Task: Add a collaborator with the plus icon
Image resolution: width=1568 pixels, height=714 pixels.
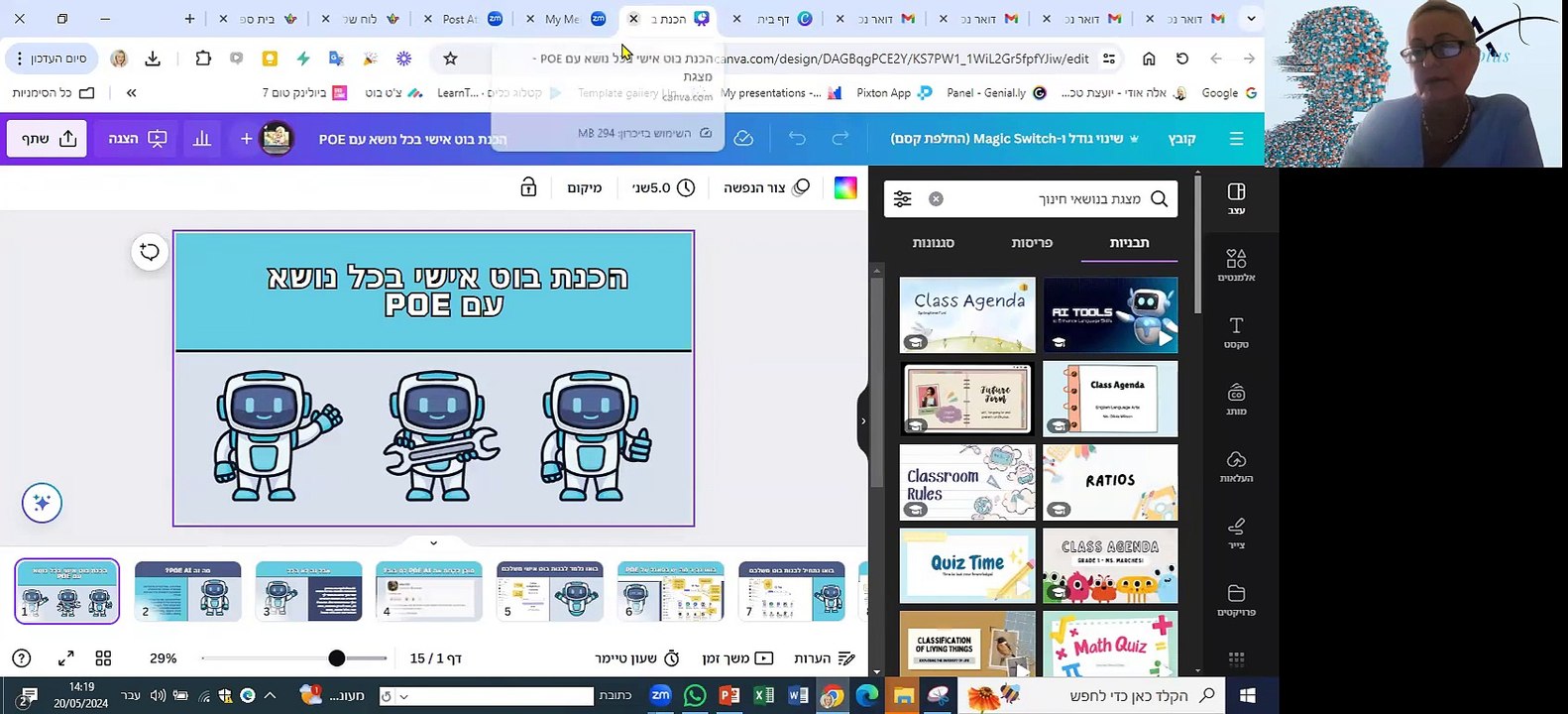Action: 247,139
